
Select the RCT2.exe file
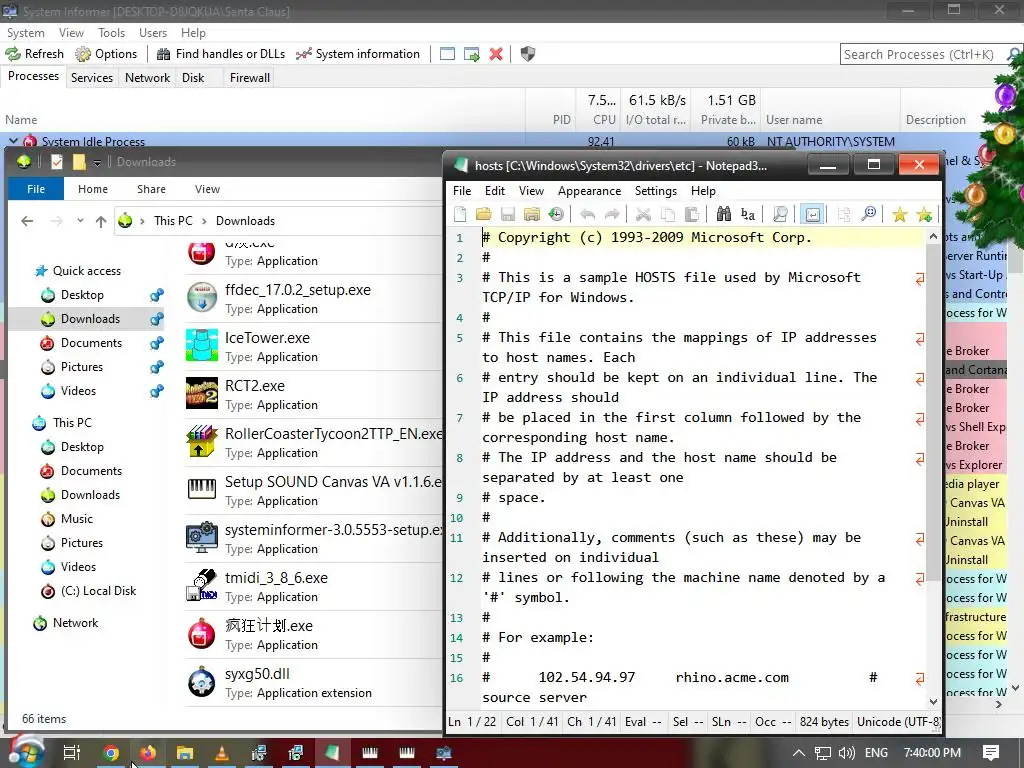coord(313,394)
